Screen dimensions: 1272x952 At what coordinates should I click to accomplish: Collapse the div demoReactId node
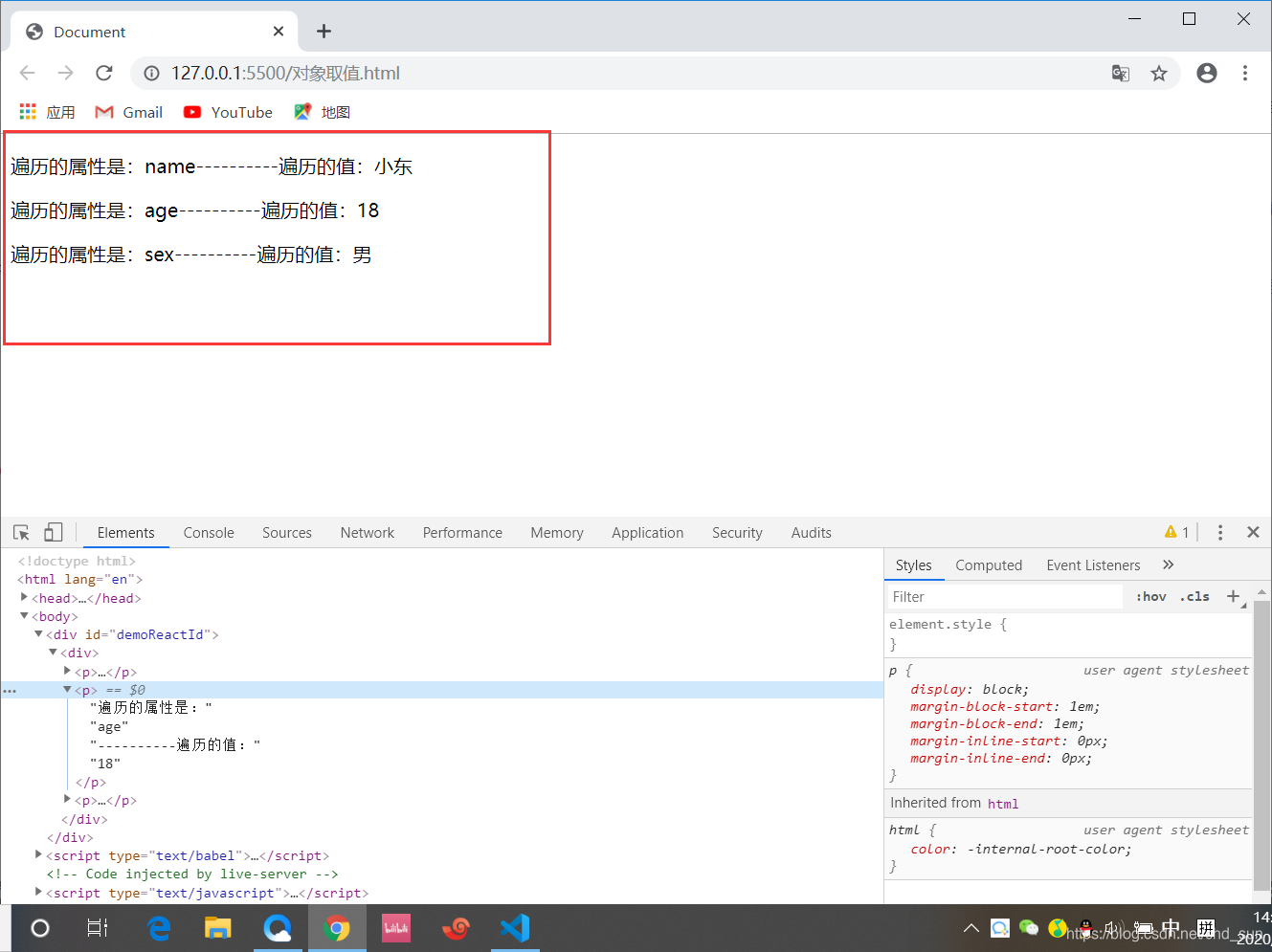pos(38,633)
